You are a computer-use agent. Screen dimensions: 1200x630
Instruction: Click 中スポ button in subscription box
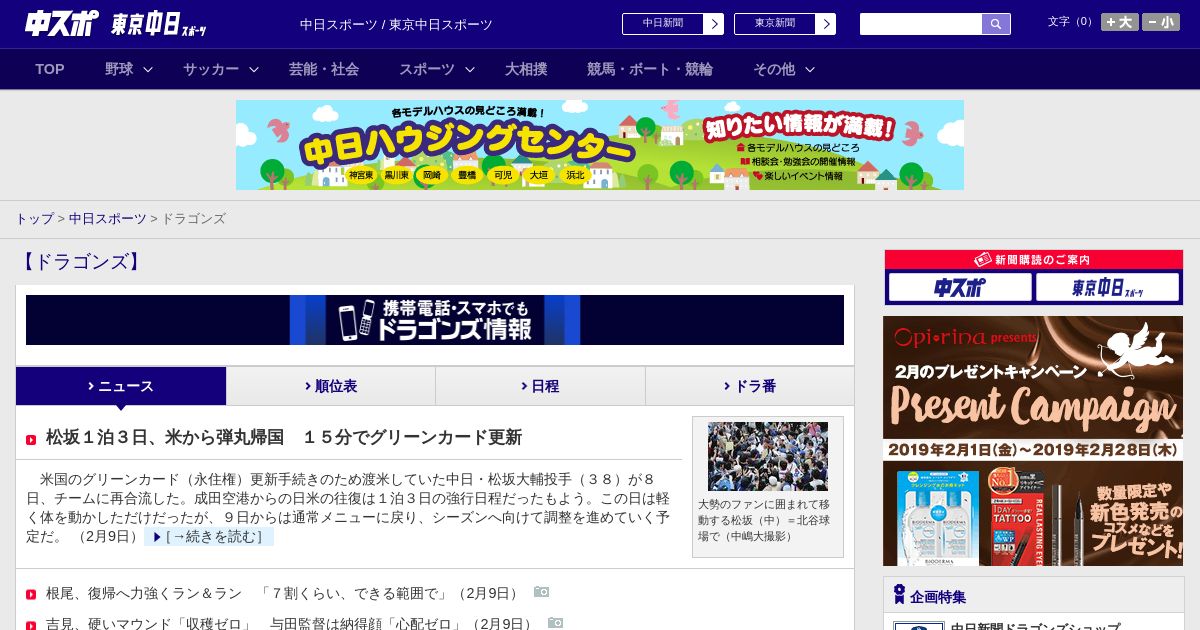tap(960, 288)
